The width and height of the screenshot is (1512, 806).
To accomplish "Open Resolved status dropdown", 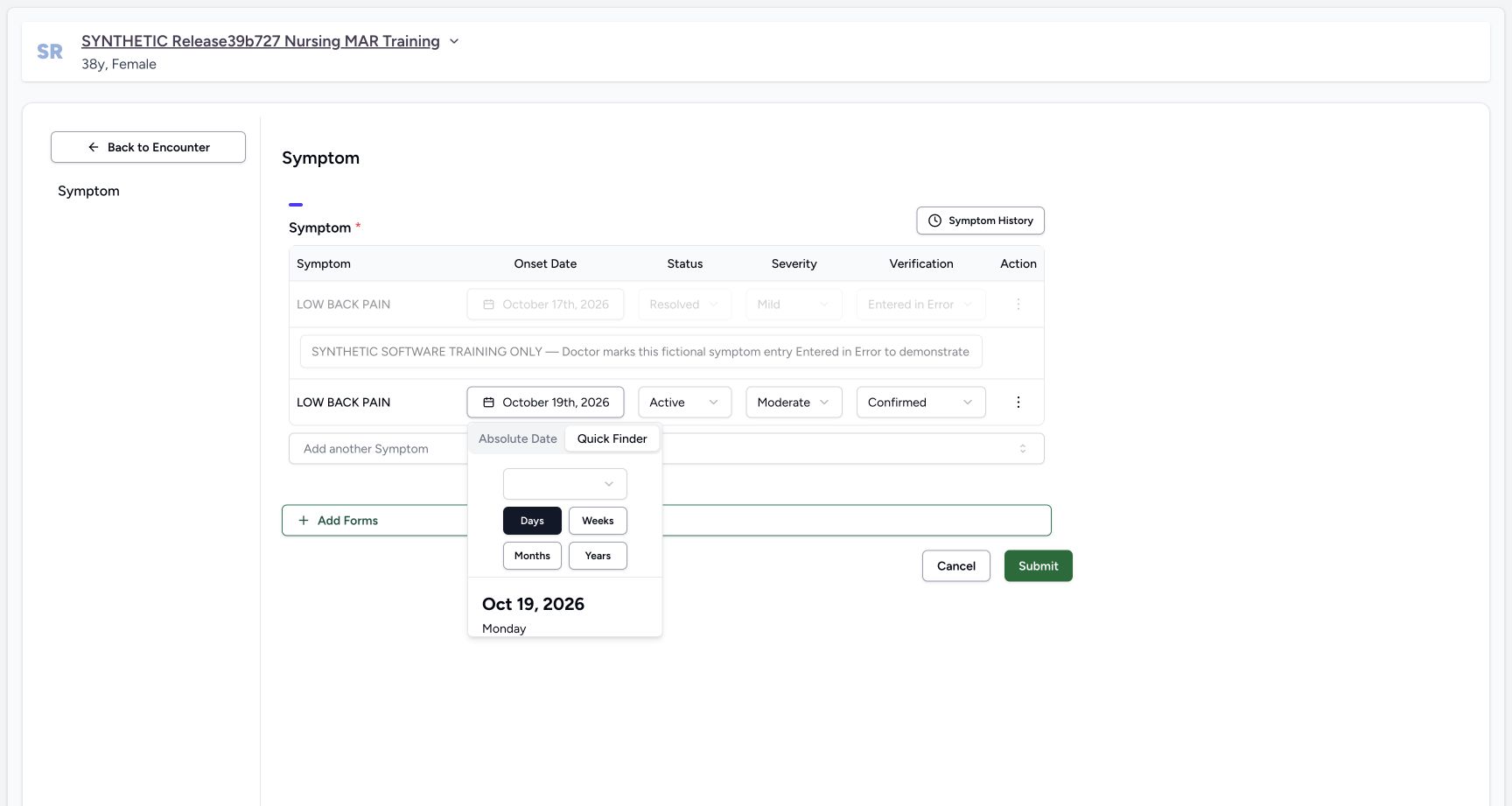I will pyautogui.click(x=684, y=305).
